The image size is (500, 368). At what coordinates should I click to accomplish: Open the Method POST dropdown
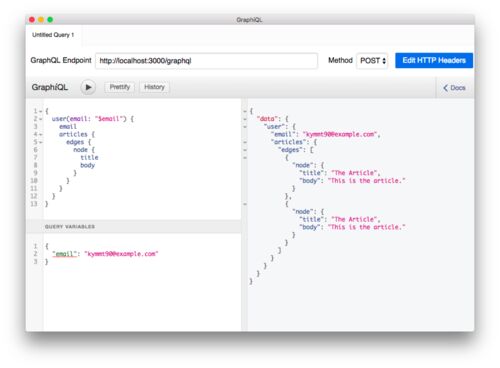click(373, 61)
